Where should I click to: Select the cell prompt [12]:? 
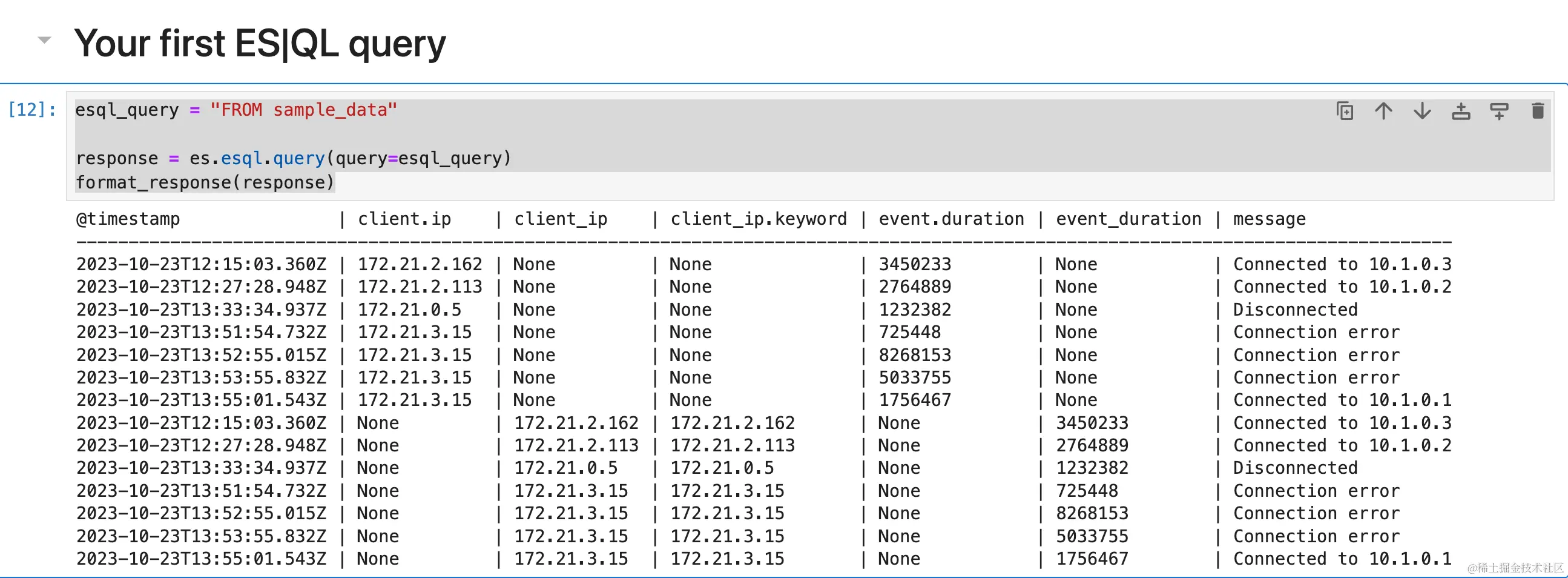click(32, 110)
